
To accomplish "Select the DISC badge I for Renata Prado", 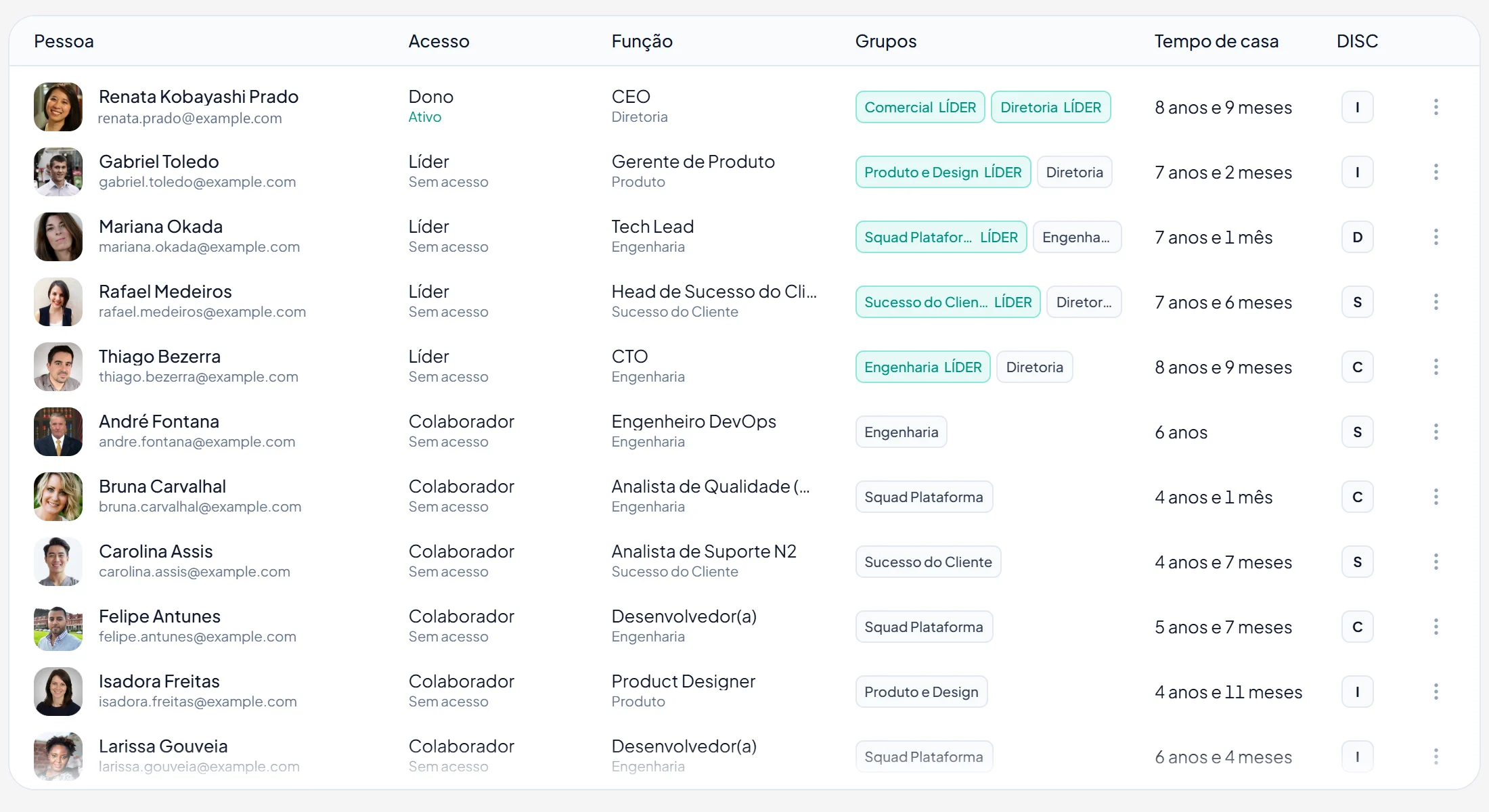I will tap(1357, 107).
